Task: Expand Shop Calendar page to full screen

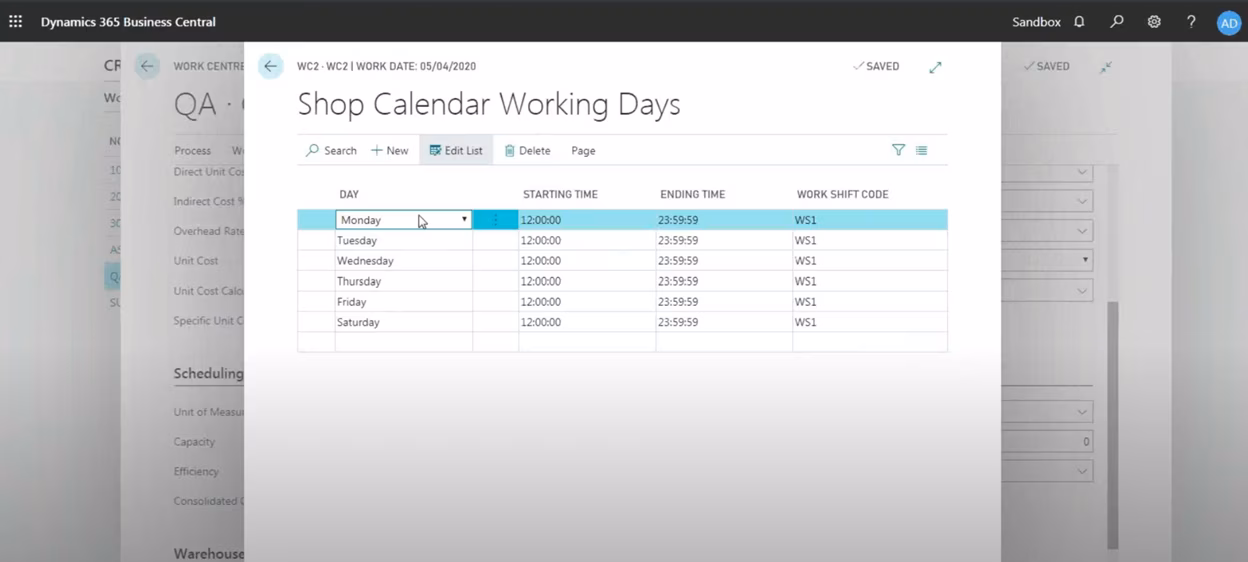Action: pos(935,67)
